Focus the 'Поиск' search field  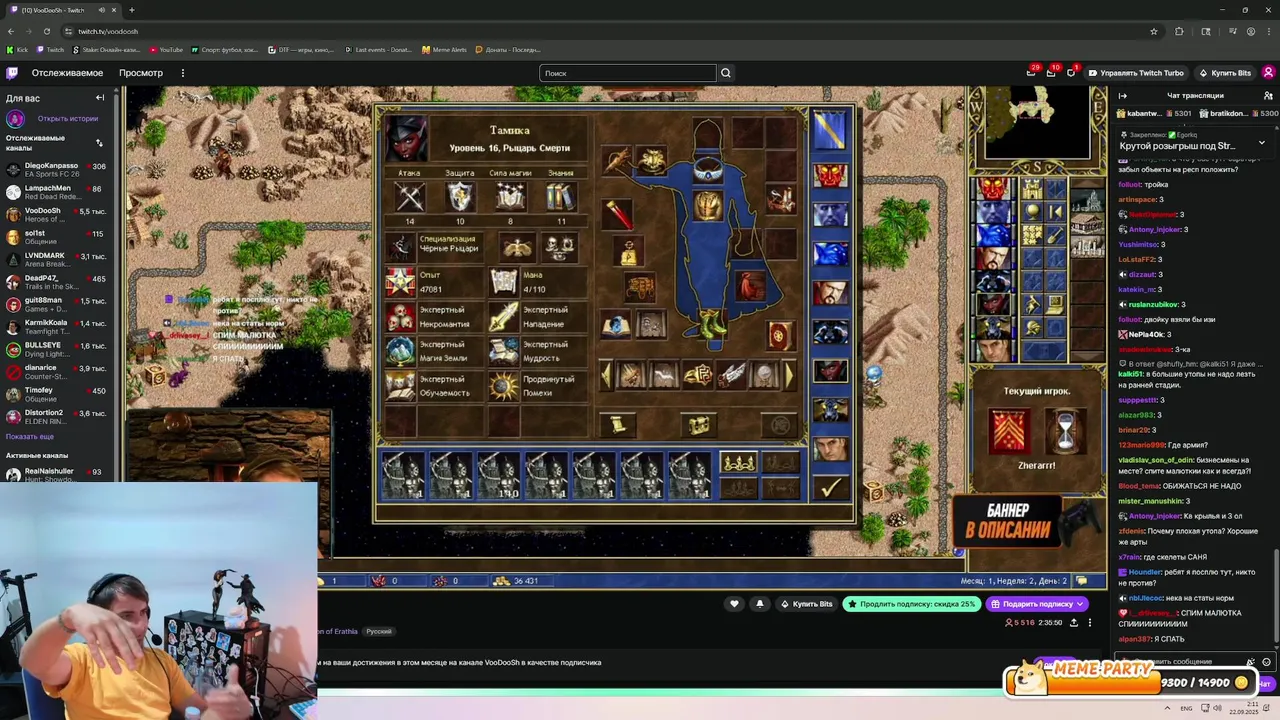point(628,73)
